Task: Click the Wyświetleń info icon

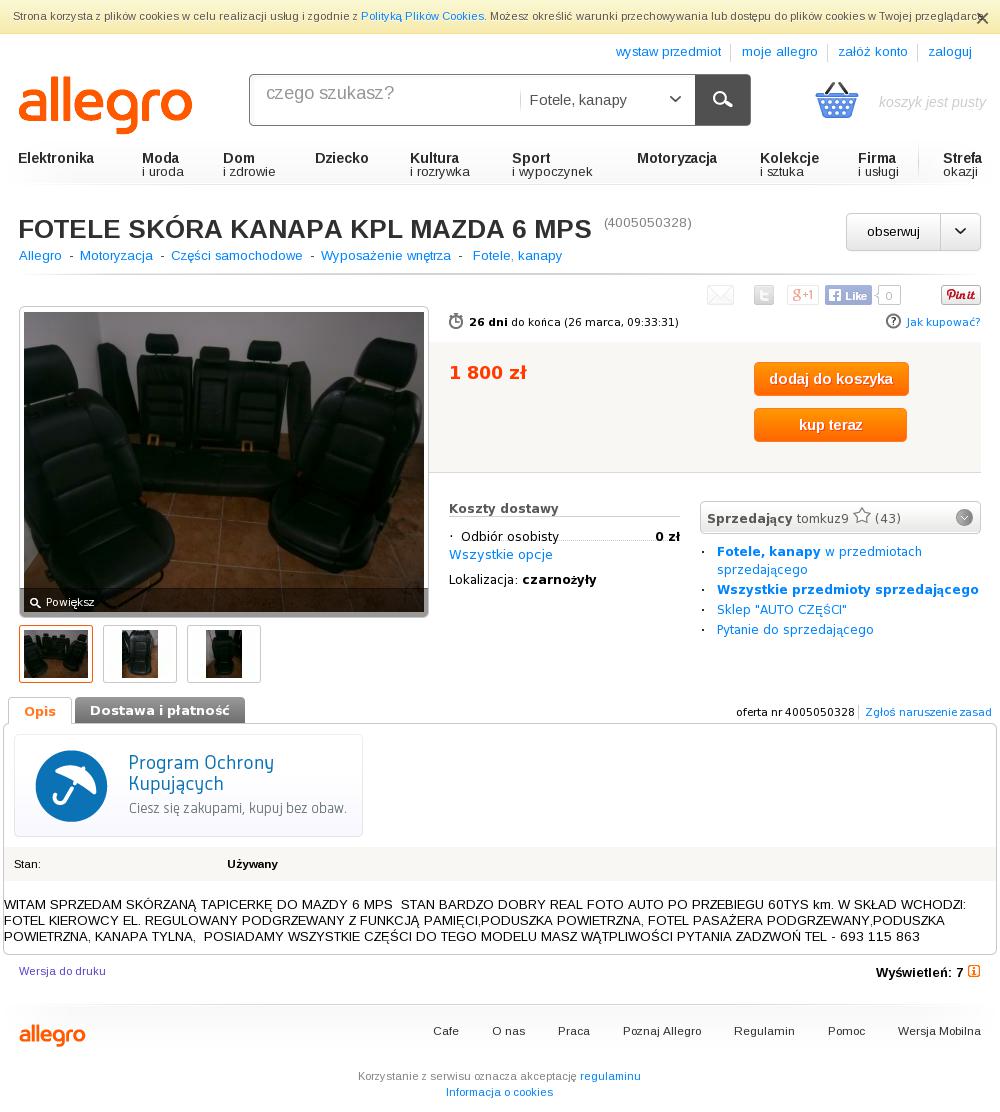Action: (974, 972)
